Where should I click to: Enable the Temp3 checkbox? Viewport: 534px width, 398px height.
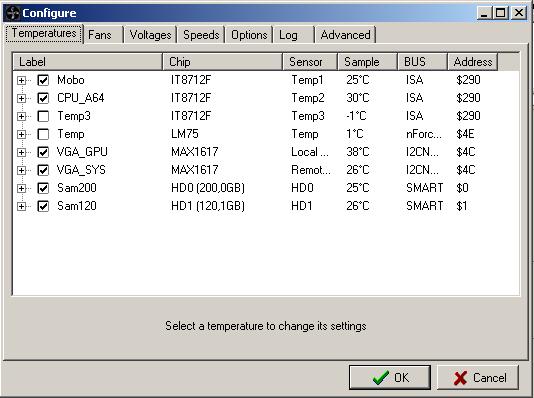(43, 116)
